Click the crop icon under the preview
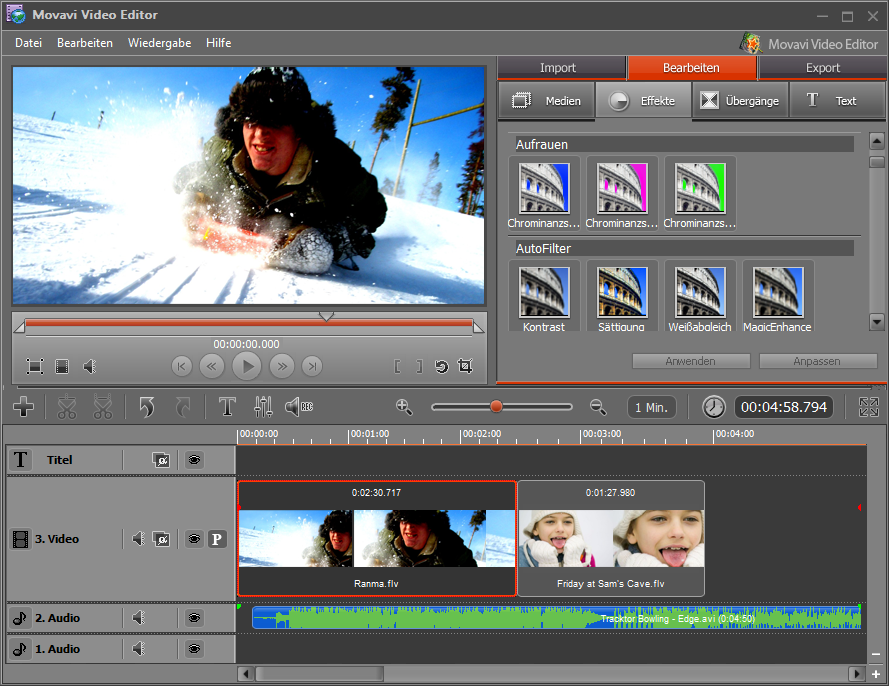 click(x=464, y=366)
